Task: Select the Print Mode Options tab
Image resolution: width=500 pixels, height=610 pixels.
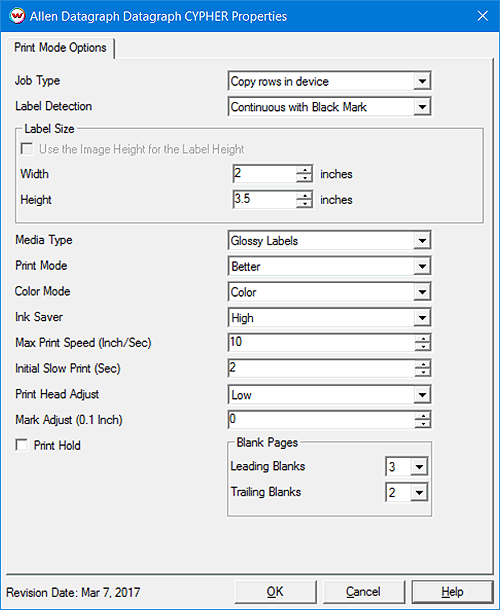Action: (x=60, y=48)
